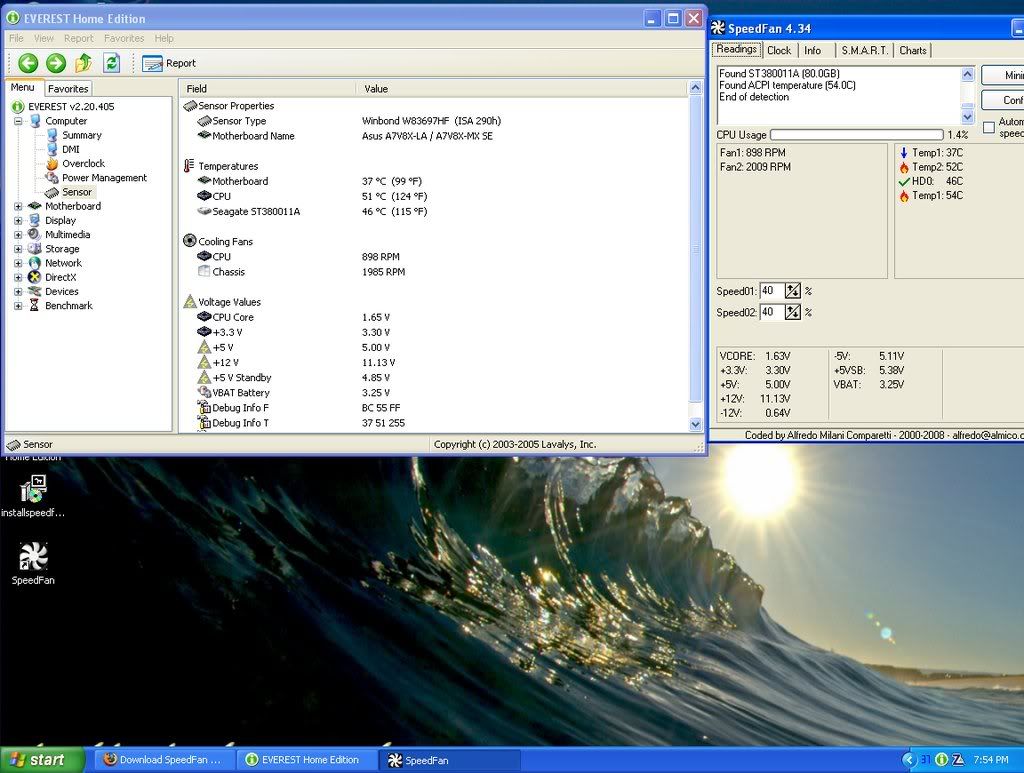Screen dimensions: 1024x773
Task: Click the Speed02 up/down stepper
Action: click(x=792, y=312)
